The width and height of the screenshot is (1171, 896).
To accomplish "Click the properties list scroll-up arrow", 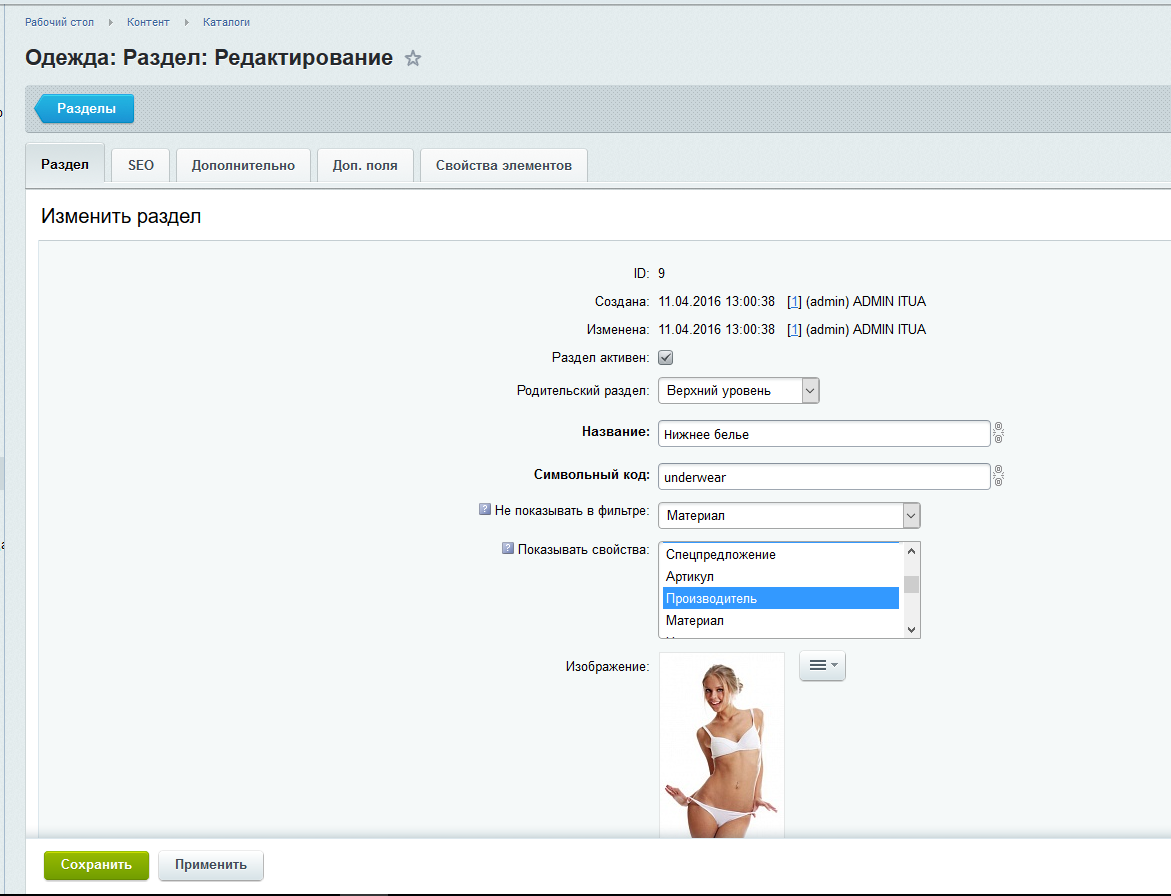I will coord(911,551).
